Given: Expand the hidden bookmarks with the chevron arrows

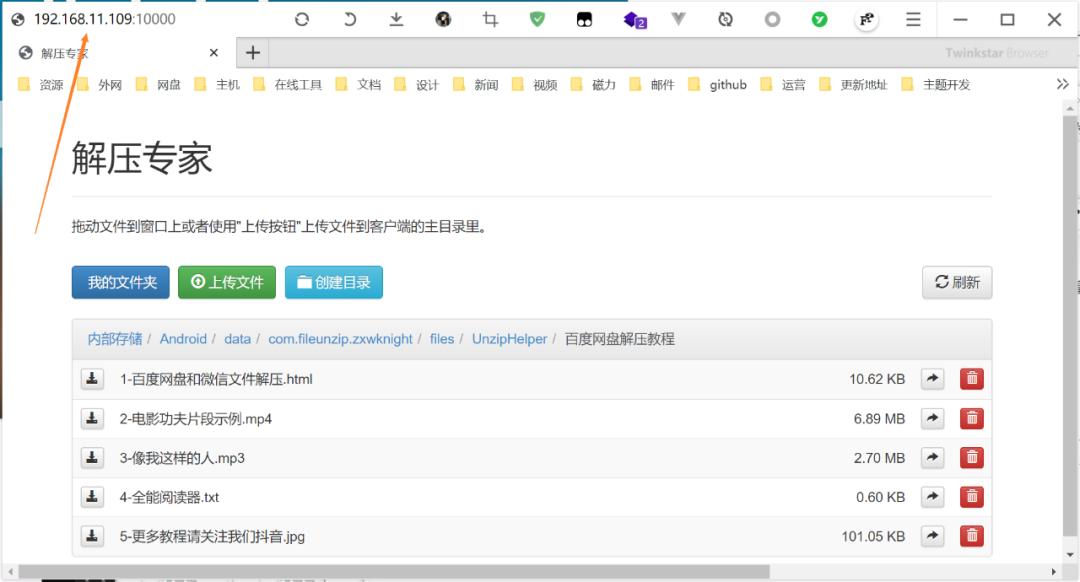Looking at the screenshot, I should point(1063,84).
